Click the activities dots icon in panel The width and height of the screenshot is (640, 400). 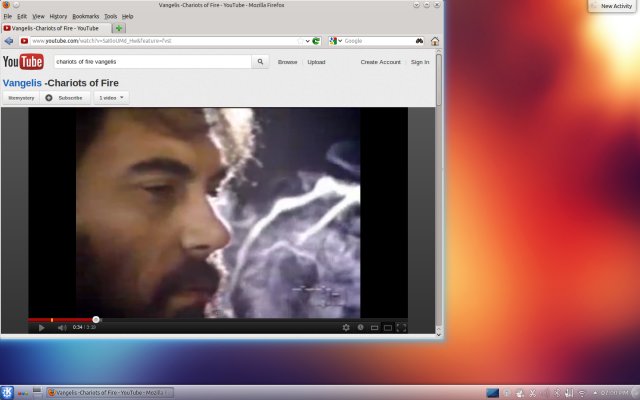tap(23, 393)
